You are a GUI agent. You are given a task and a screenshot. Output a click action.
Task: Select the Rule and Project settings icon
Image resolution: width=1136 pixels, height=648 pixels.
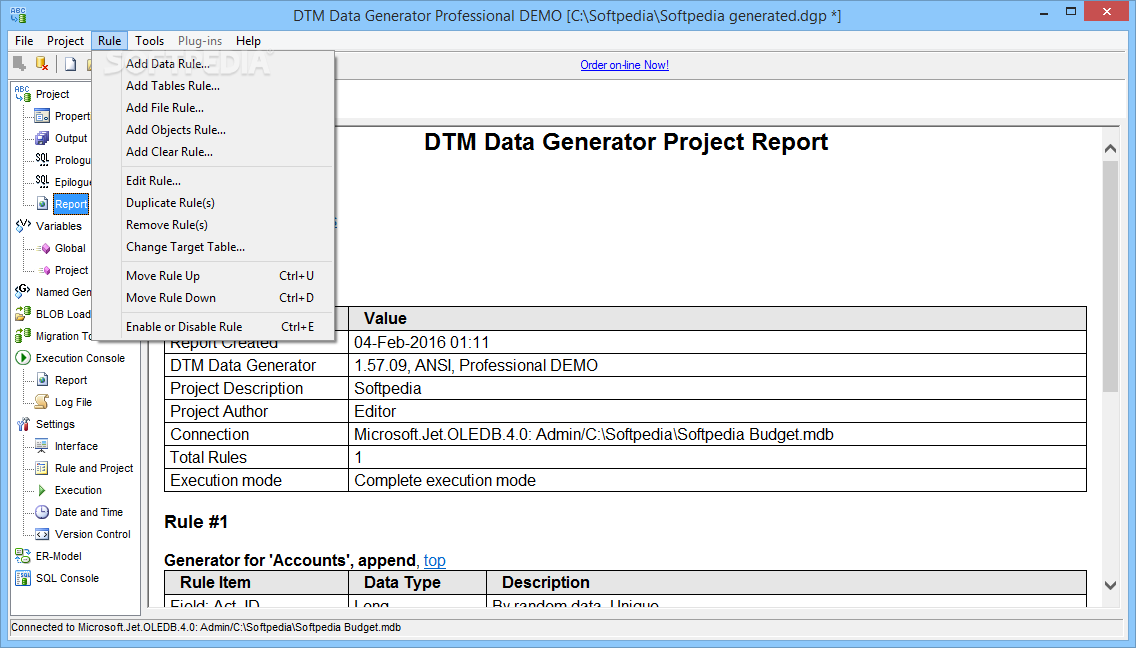coord(43,468)
